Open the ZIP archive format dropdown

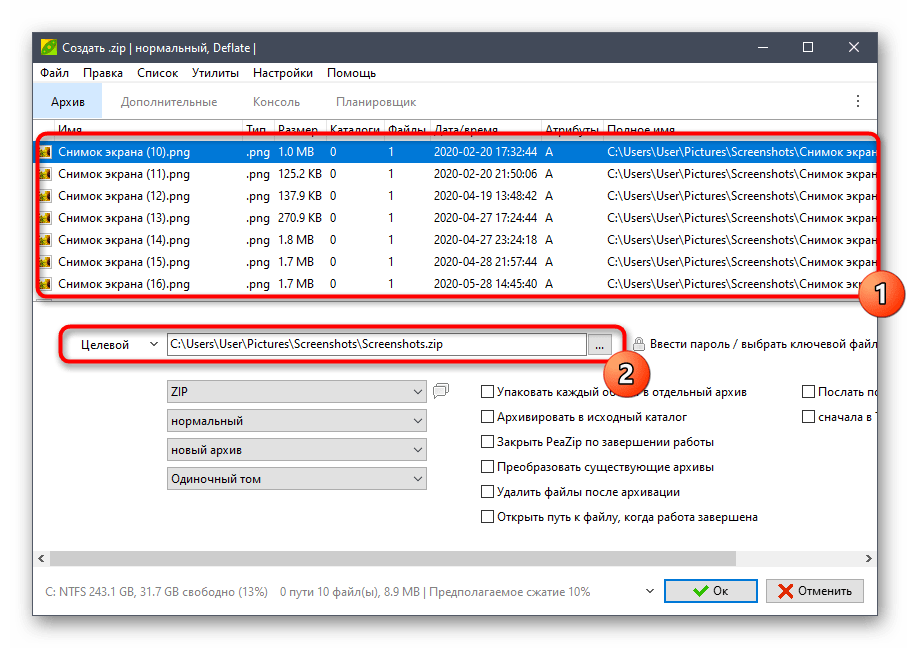[x=297, y=392]
